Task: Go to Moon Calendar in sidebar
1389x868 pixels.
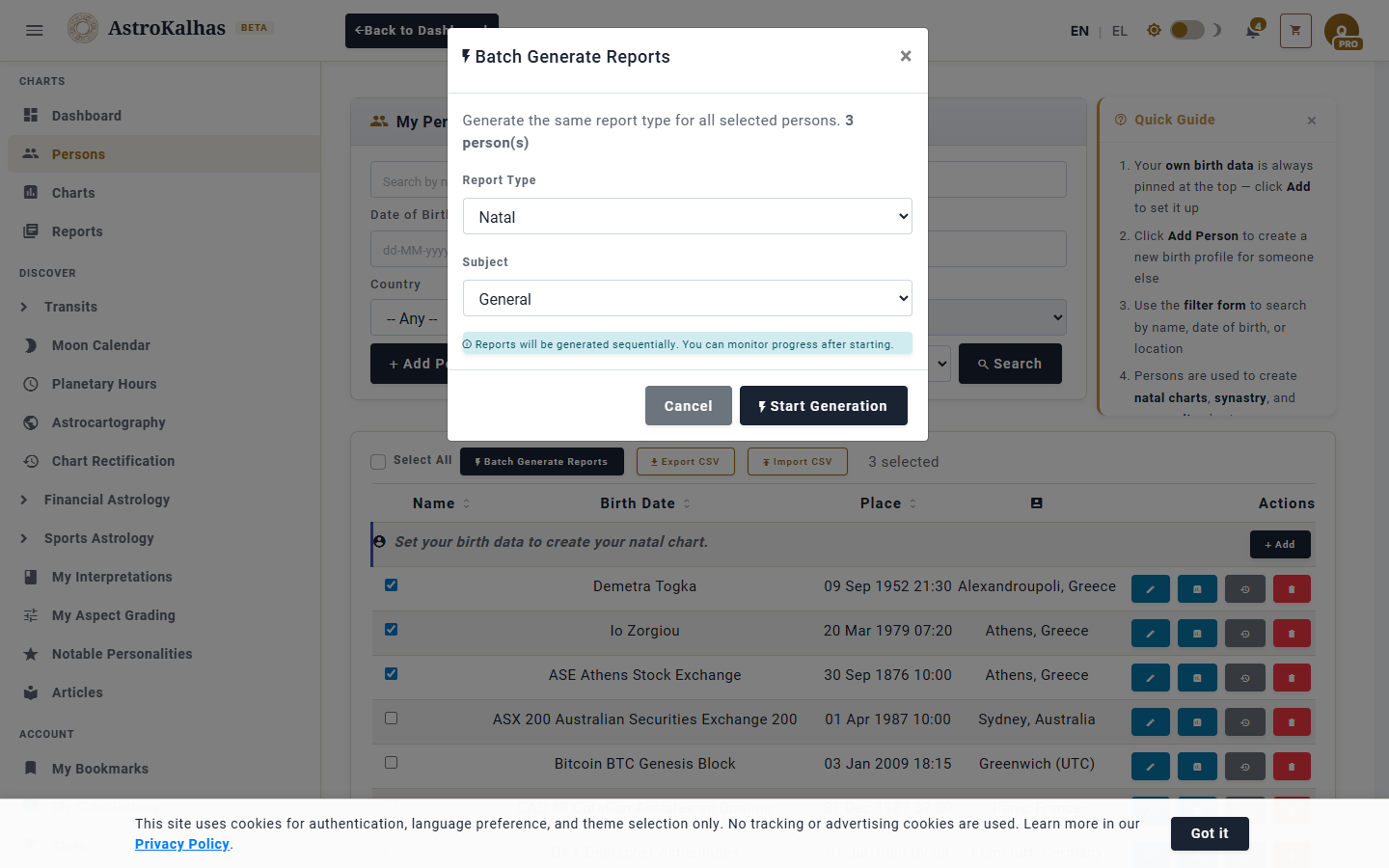Action: click(100, 345)
